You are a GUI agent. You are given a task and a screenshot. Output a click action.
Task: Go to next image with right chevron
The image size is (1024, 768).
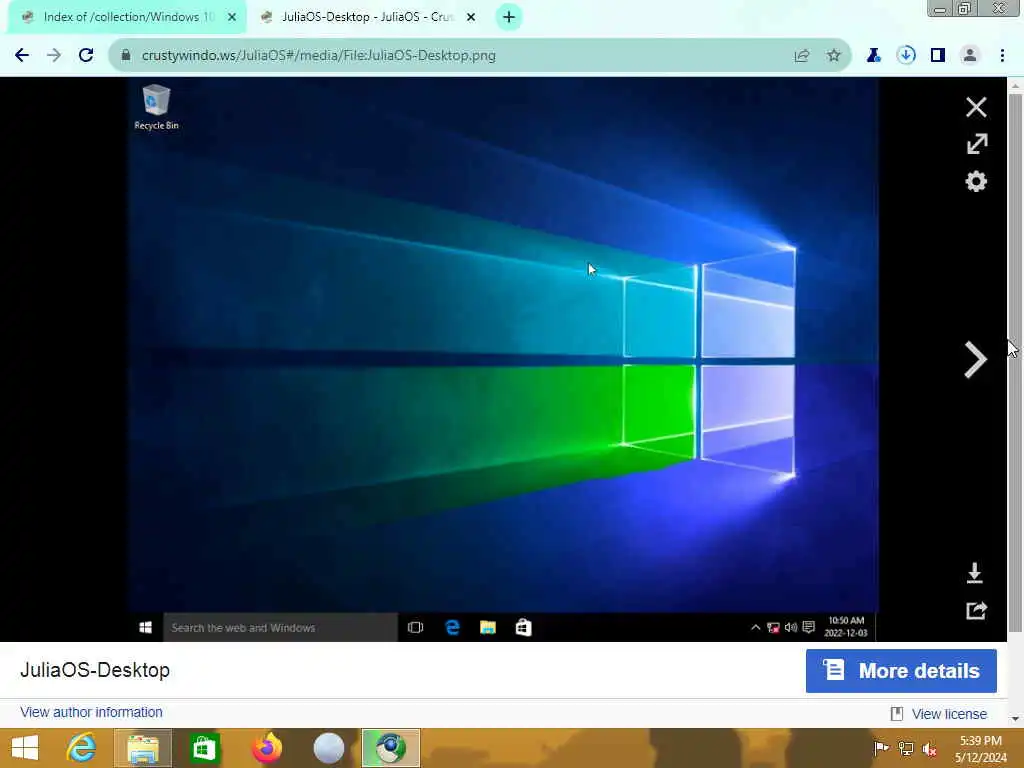[975, 359]
